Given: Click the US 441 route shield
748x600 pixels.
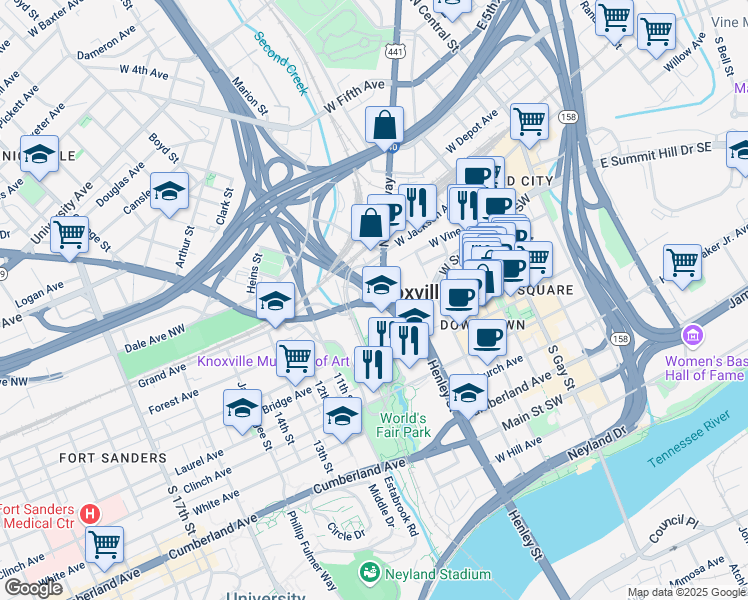Looking at the screenshot, I should 395,52.
